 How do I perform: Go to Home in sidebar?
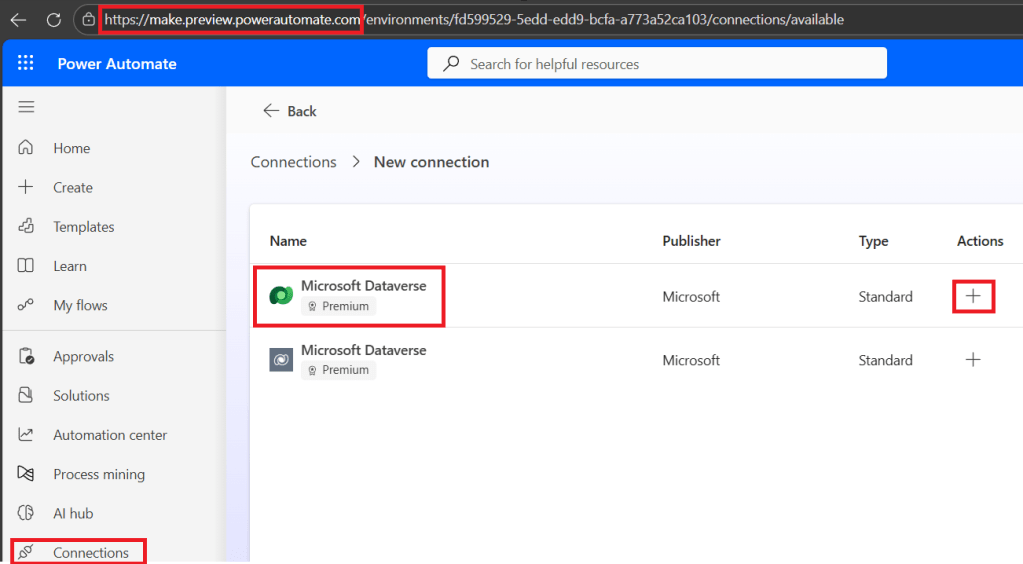click(x=71, y=148)
